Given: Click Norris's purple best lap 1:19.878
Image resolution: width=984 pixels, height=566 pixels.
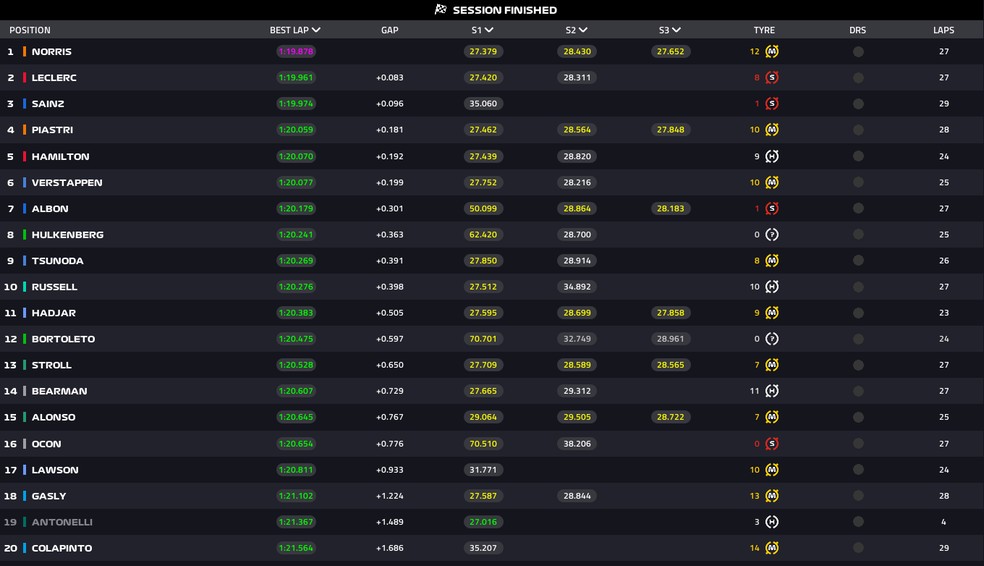Looking at the screenshot, I should [296, 51].
